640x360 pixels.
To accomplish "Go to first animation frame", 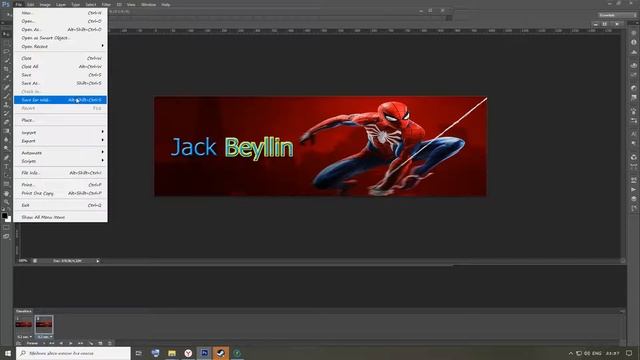I will (51, 343).
